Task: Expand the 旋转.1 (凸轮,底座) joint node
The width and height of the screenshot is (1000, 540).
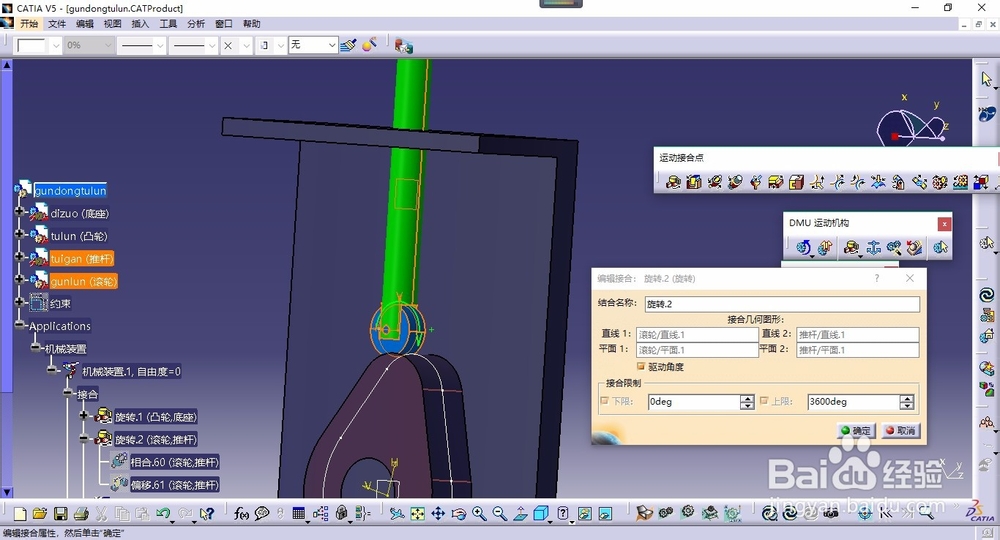Action: point(83,416)
